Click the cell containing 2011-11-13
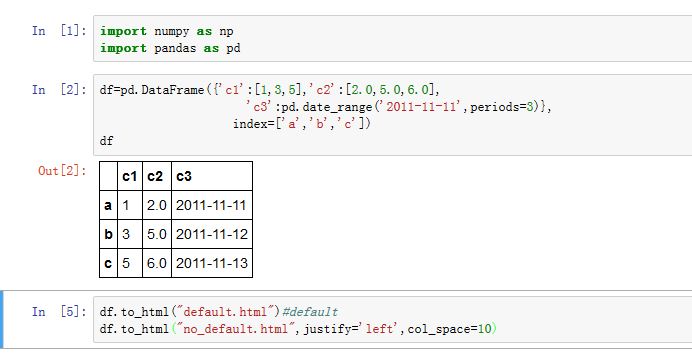 pyautogui.click(x=212, y=263)
